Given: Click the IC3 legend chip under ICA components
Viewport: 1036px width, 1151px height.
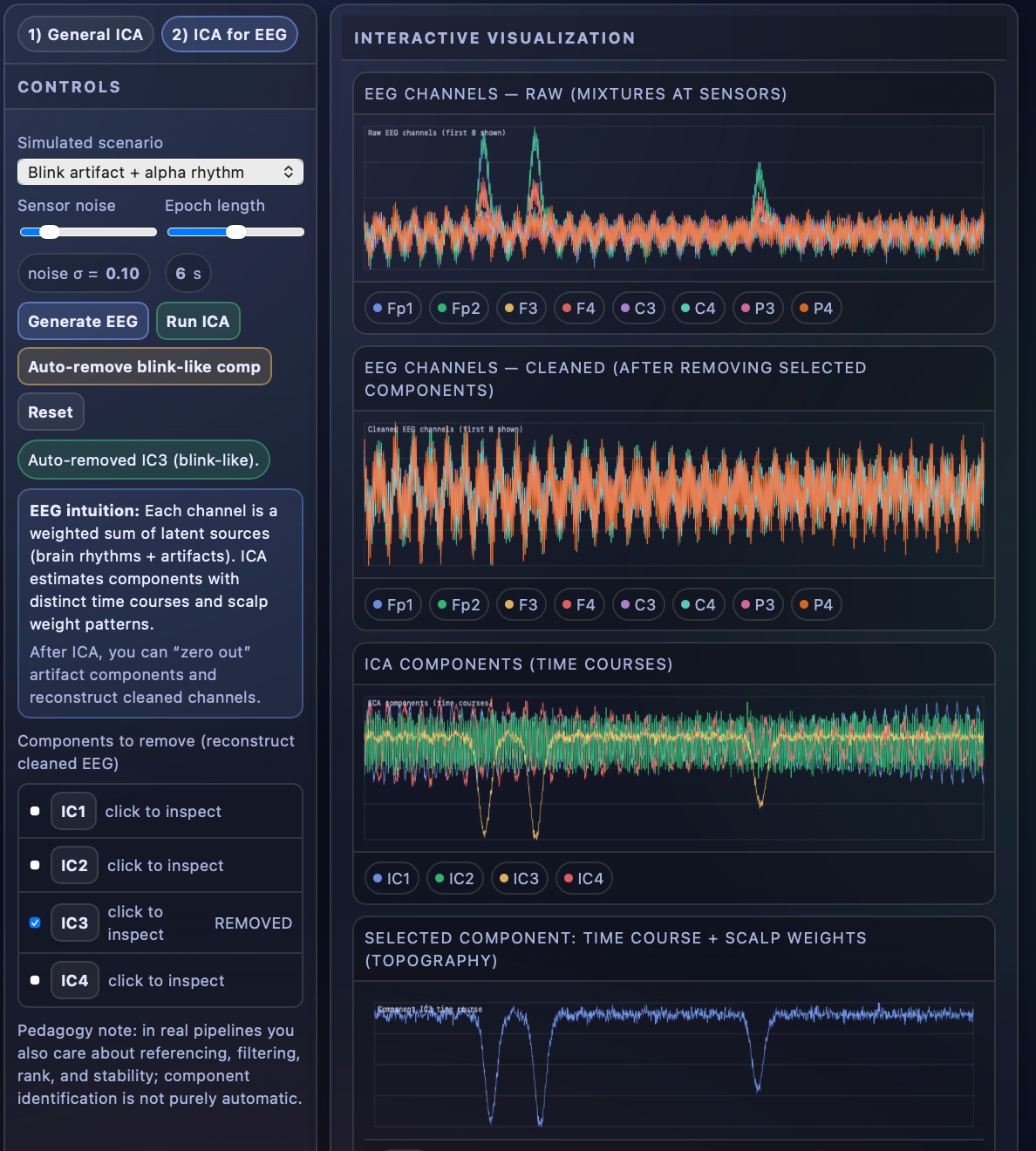Looking at the screenshot, I should coord(519,879).
